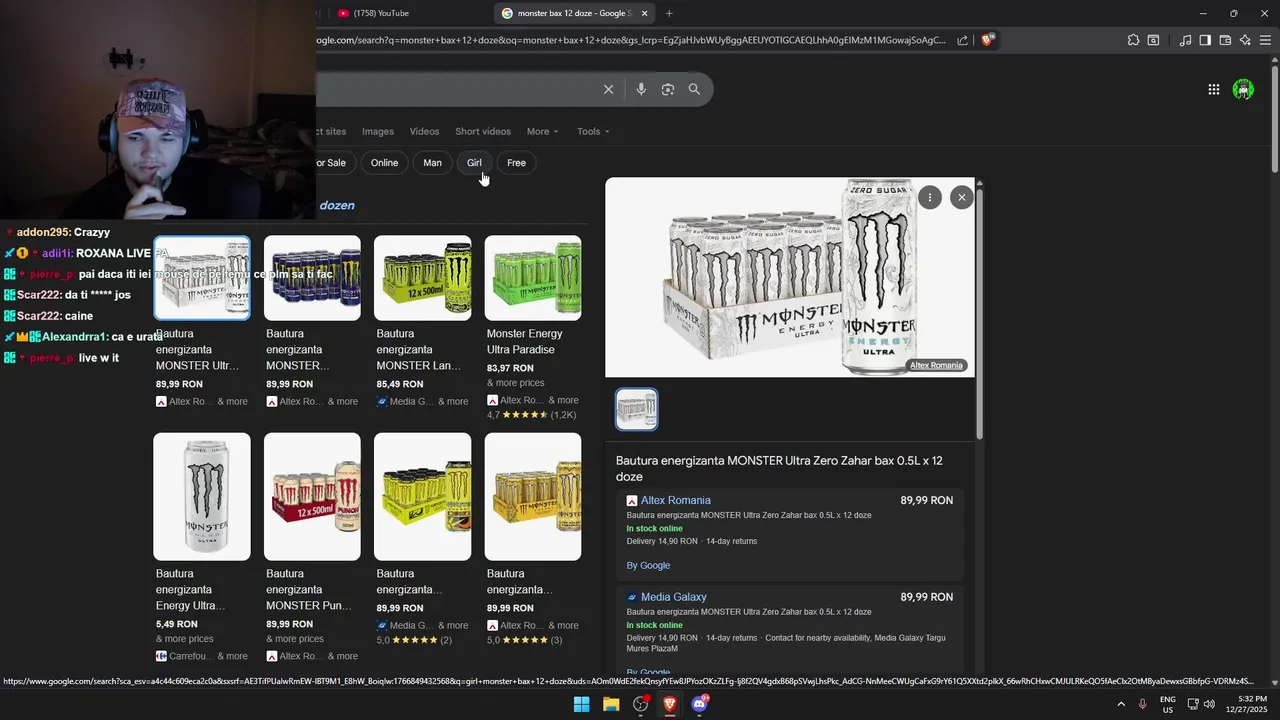Click the OBS icon in taskbar
1280x720 pixels.
pyautogui.click(x=641, y=704)
